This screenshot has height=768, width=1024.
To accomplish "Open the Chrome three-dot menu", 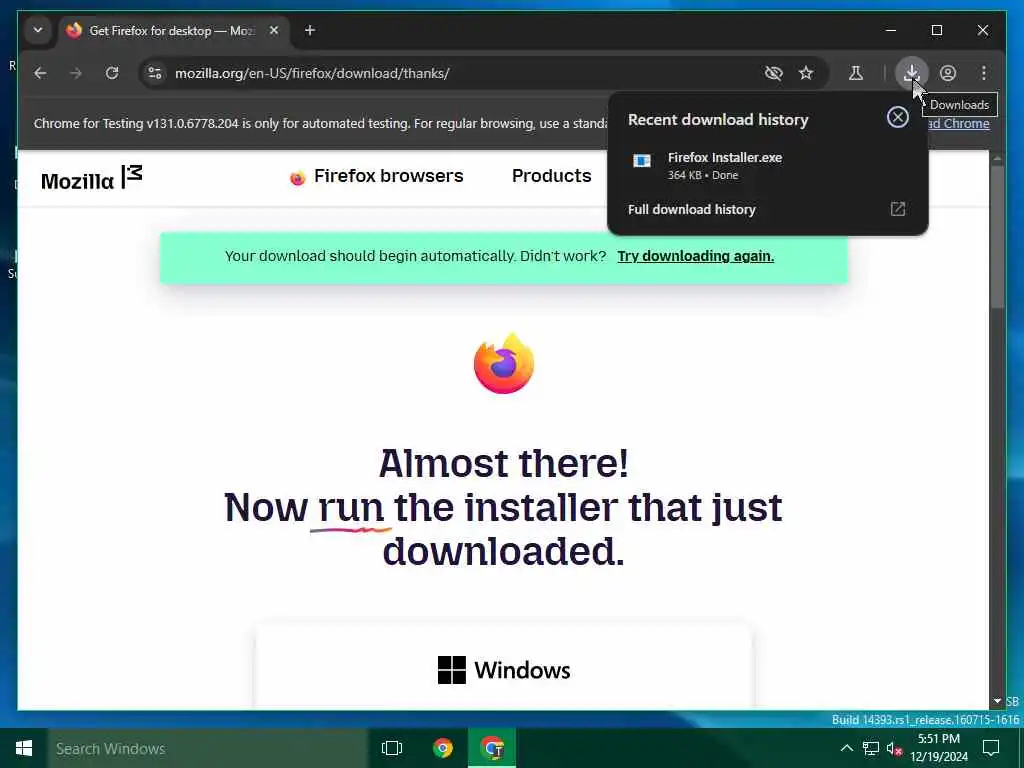I will click(x=984, y=73).
